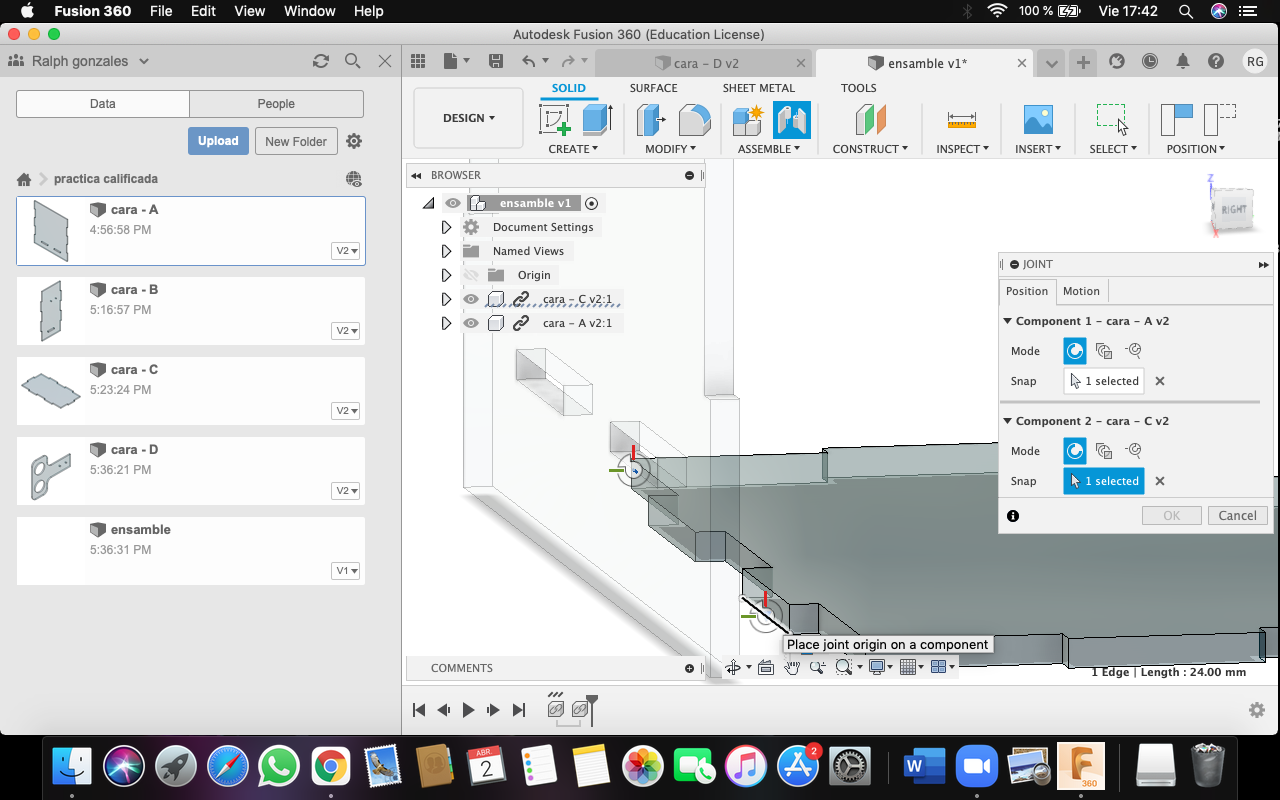Click Component 2 snap '1 selected' button
The height and width of the screenshot is (800, 1280).
1104,481
